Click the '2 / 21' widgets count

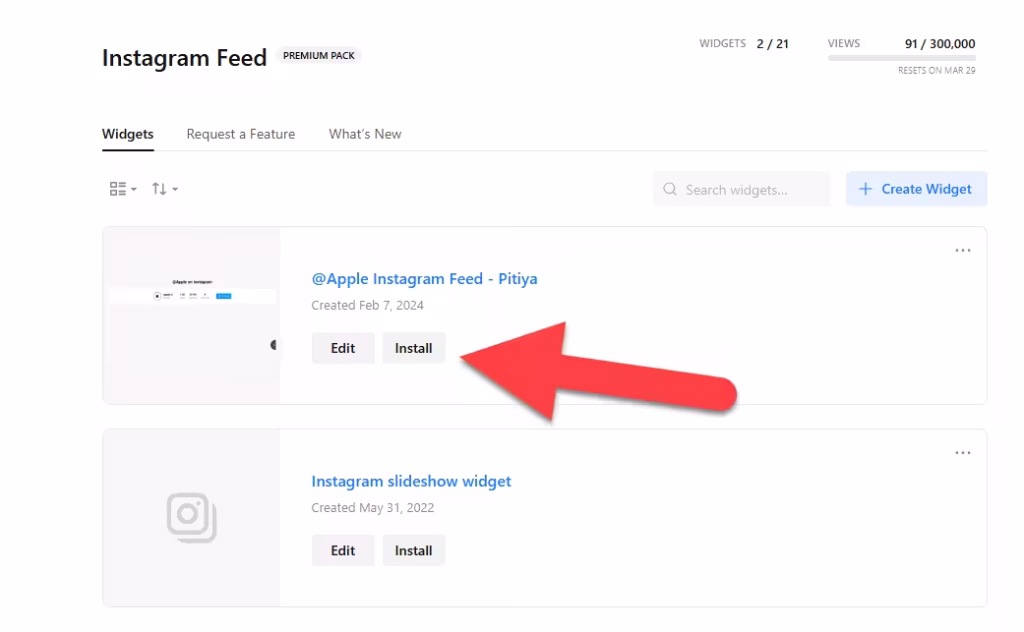point(773,44)
